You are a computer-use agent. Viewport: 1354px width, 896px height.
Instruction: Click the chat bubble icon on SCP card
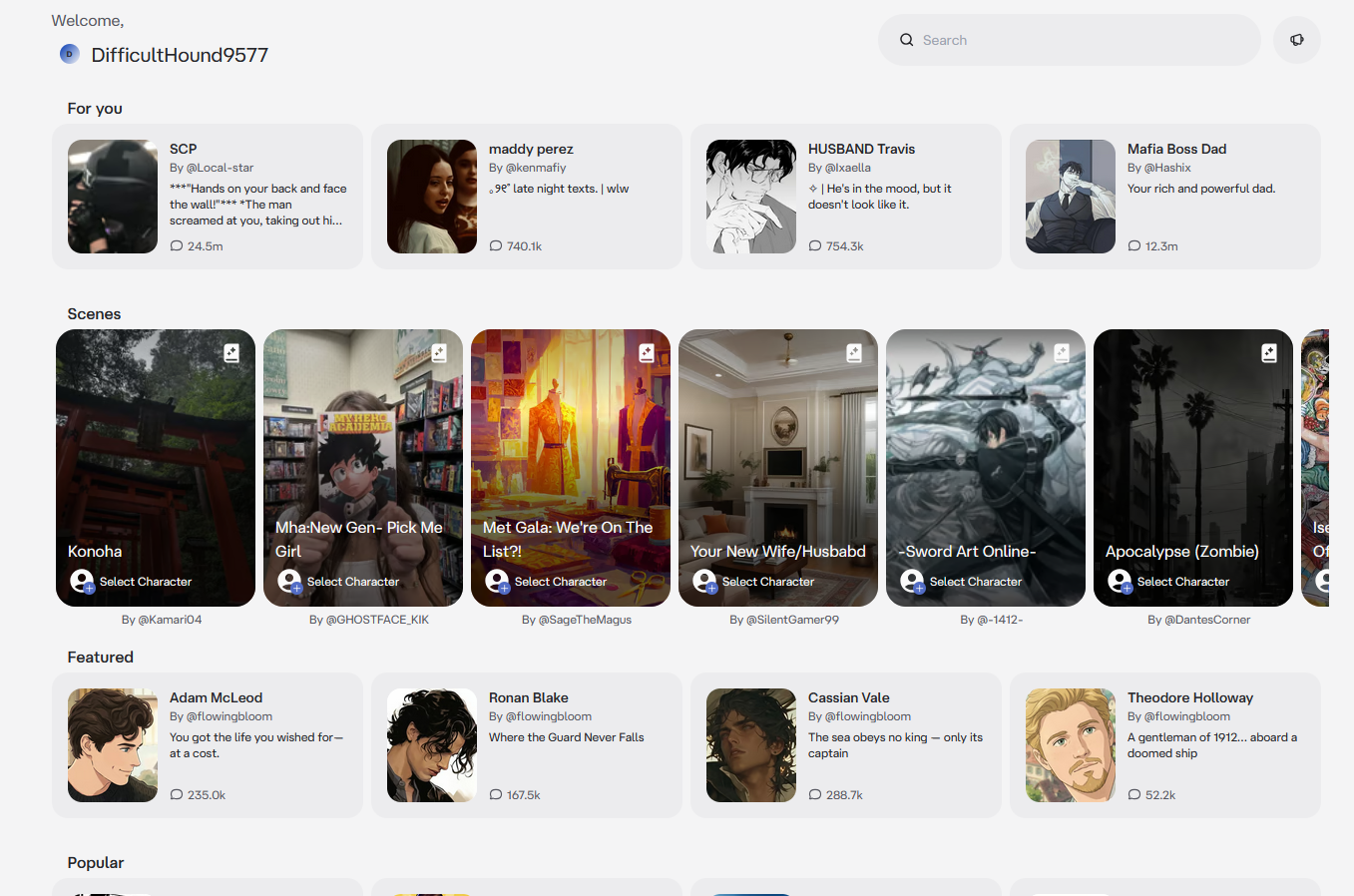(x=177, y=246)
